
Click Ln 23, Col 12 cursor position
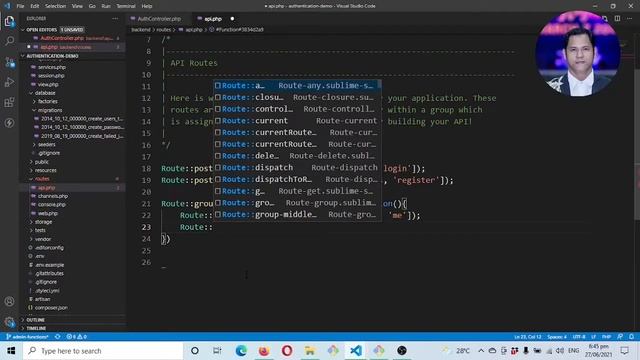527,337
